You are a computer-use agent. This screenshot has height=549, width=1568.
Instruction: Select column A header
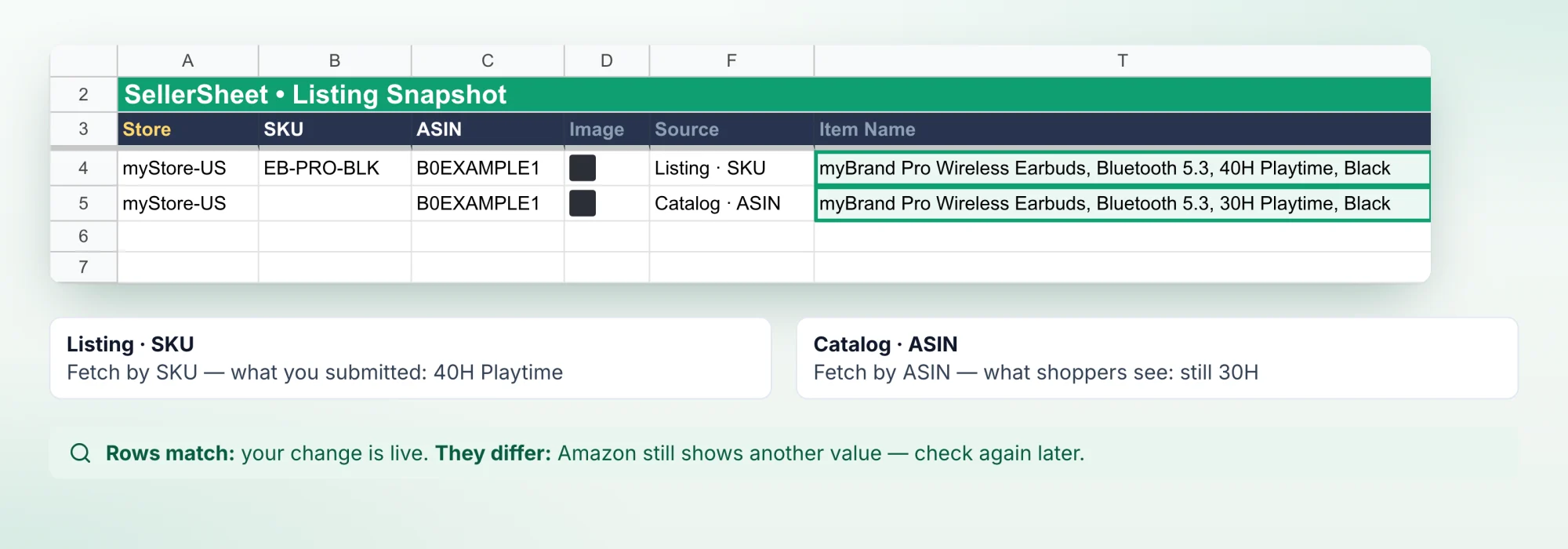188,60
